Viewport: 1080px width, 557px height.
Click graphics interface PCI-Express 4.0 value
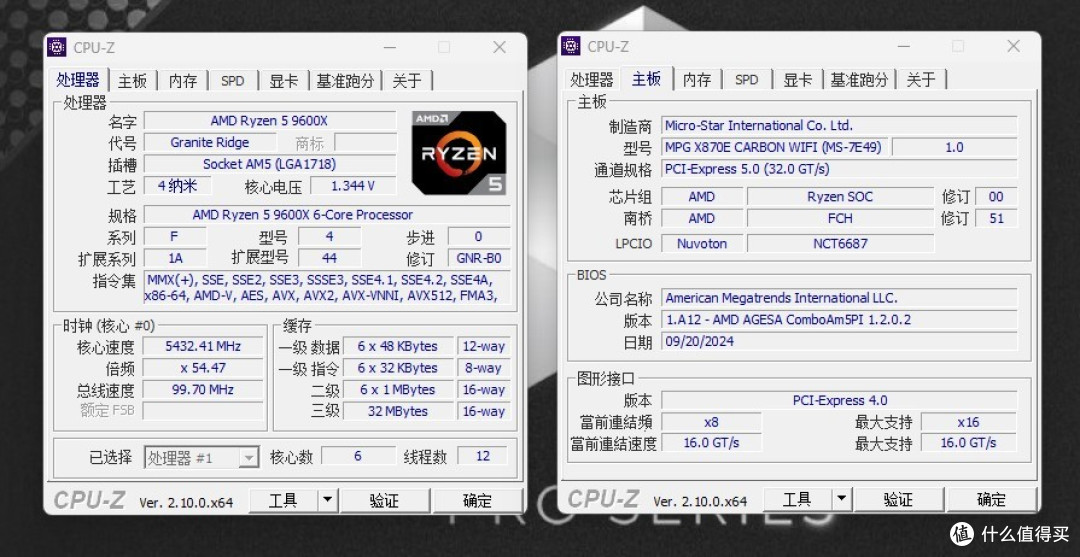[839, 400]
